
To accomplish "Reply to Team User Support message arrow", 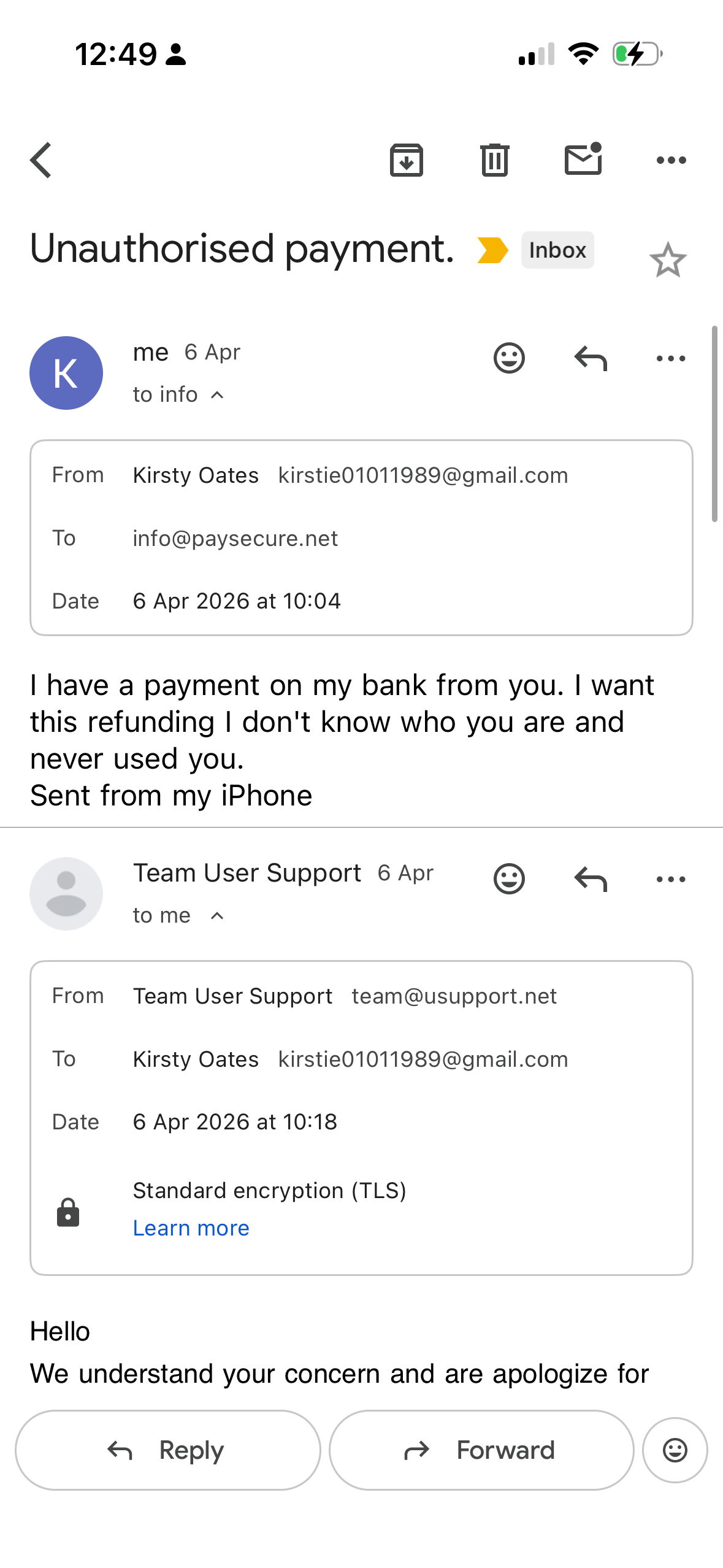I will coord(590,879).
